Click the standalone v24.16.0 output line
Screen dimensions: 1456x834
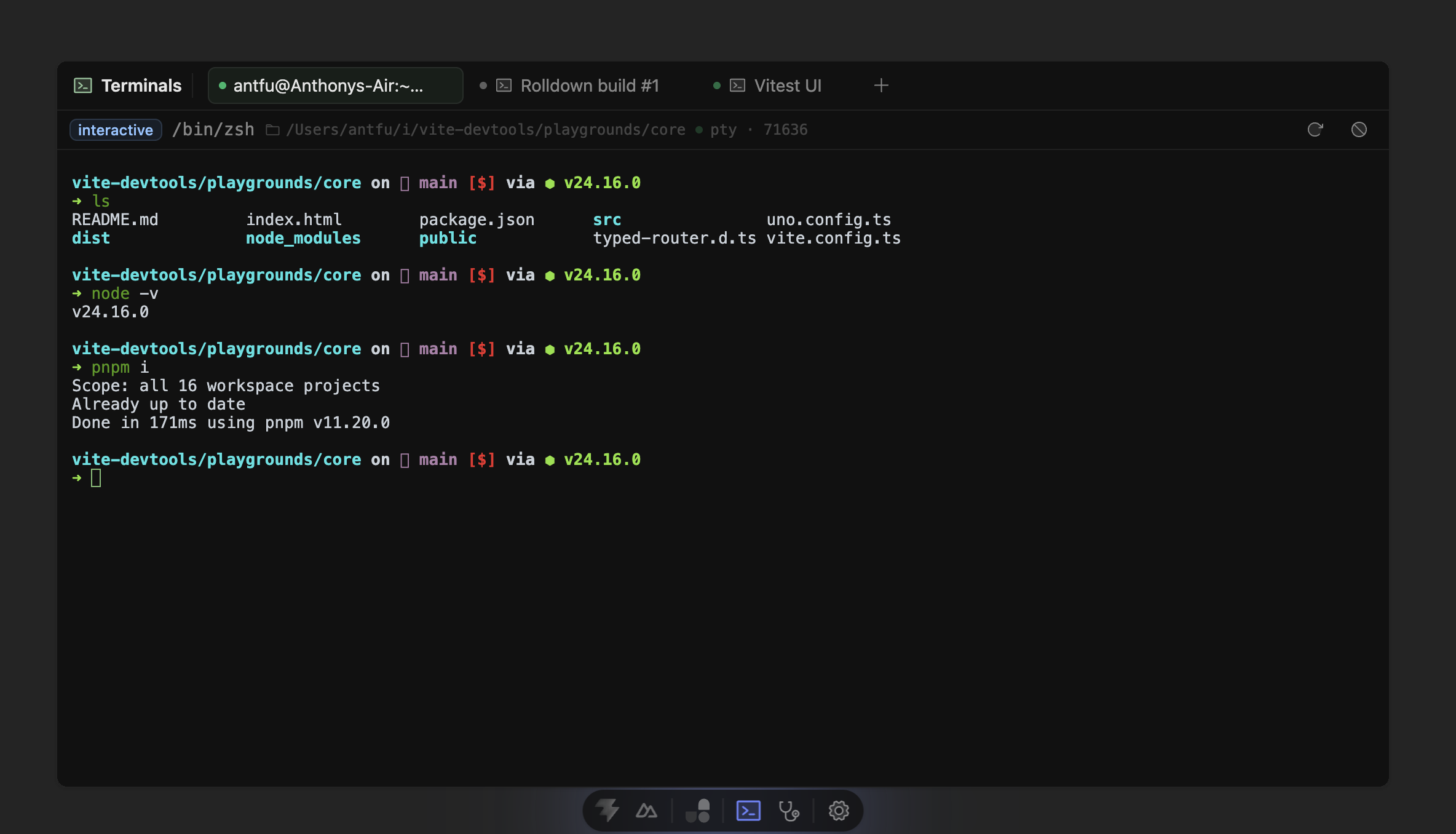(x=110, y=312)
